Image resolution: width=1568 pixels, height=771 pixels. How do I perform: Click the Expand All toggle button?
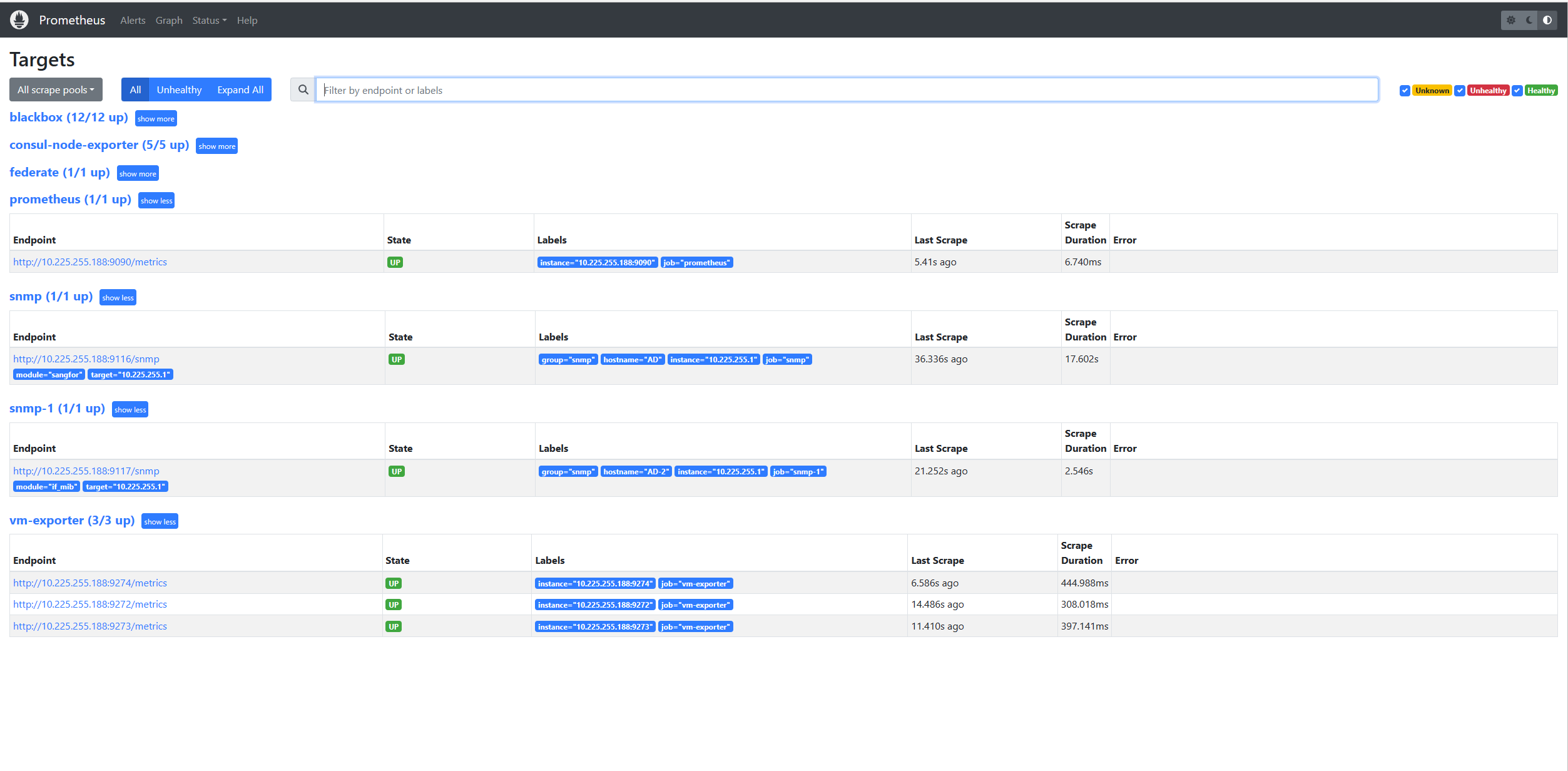[x=240, y=89]
